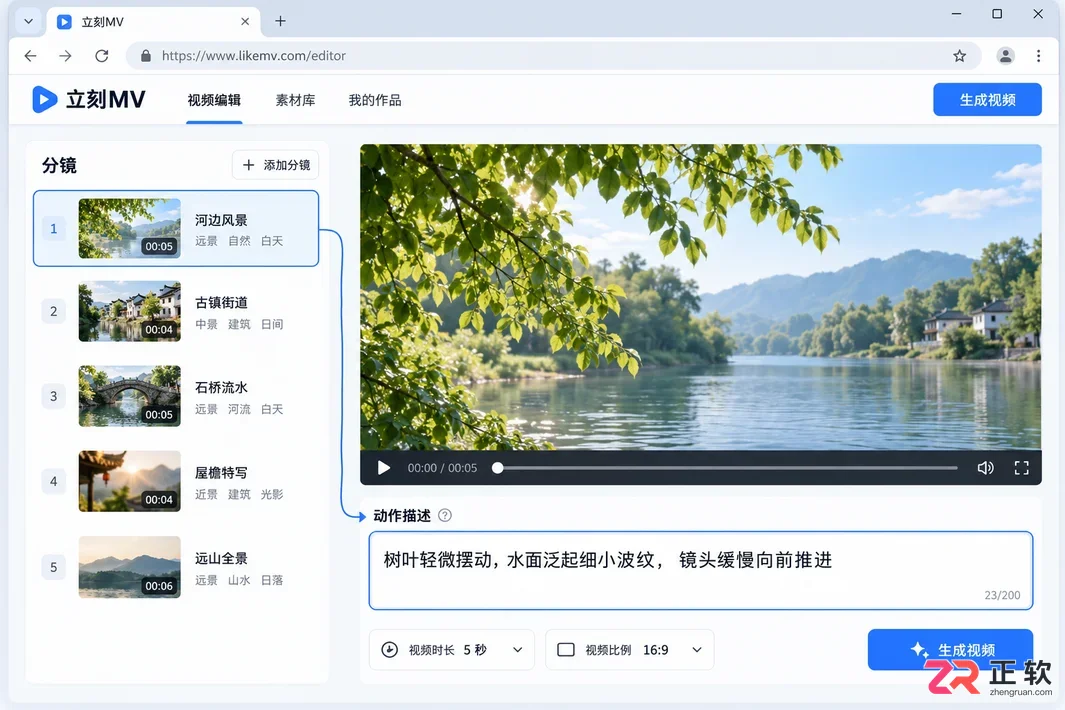Click the 立刻MV tab favicon
The height and width of the screenshot is (710, 1065).
click(64, 22)
